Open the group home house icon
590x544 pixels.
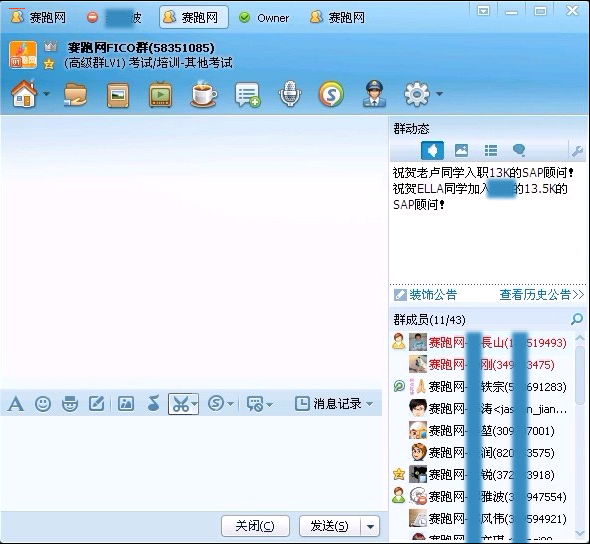24,93
